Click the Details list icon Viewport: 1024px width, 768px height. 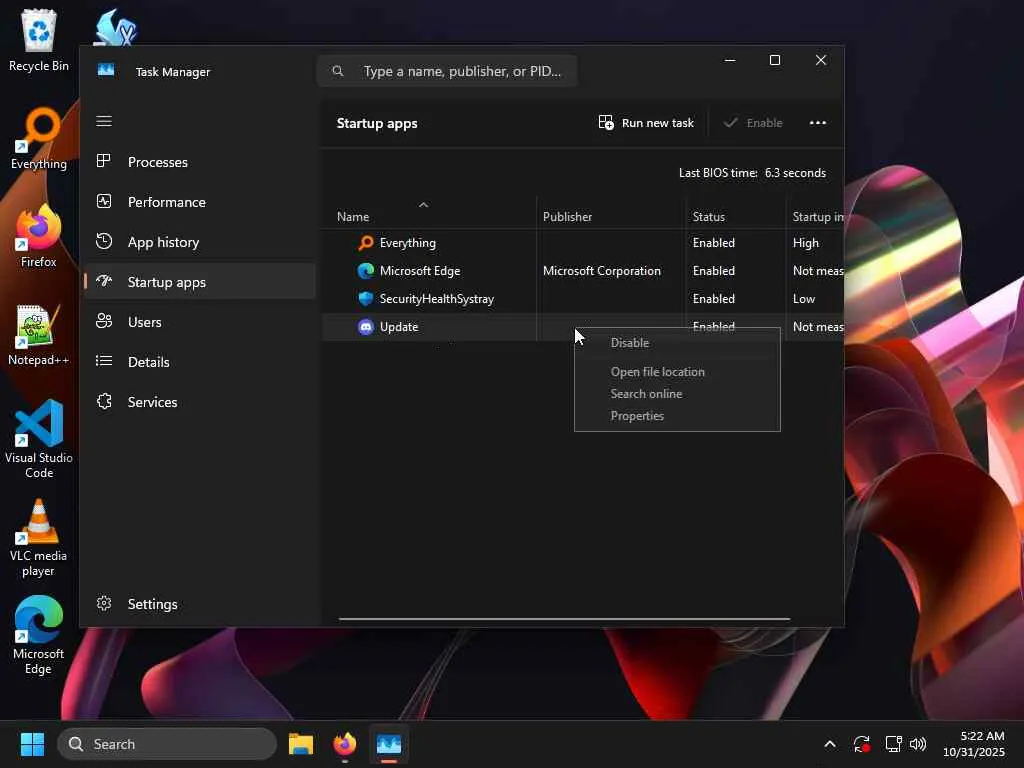pyautogui.click(x=104, y=361)
